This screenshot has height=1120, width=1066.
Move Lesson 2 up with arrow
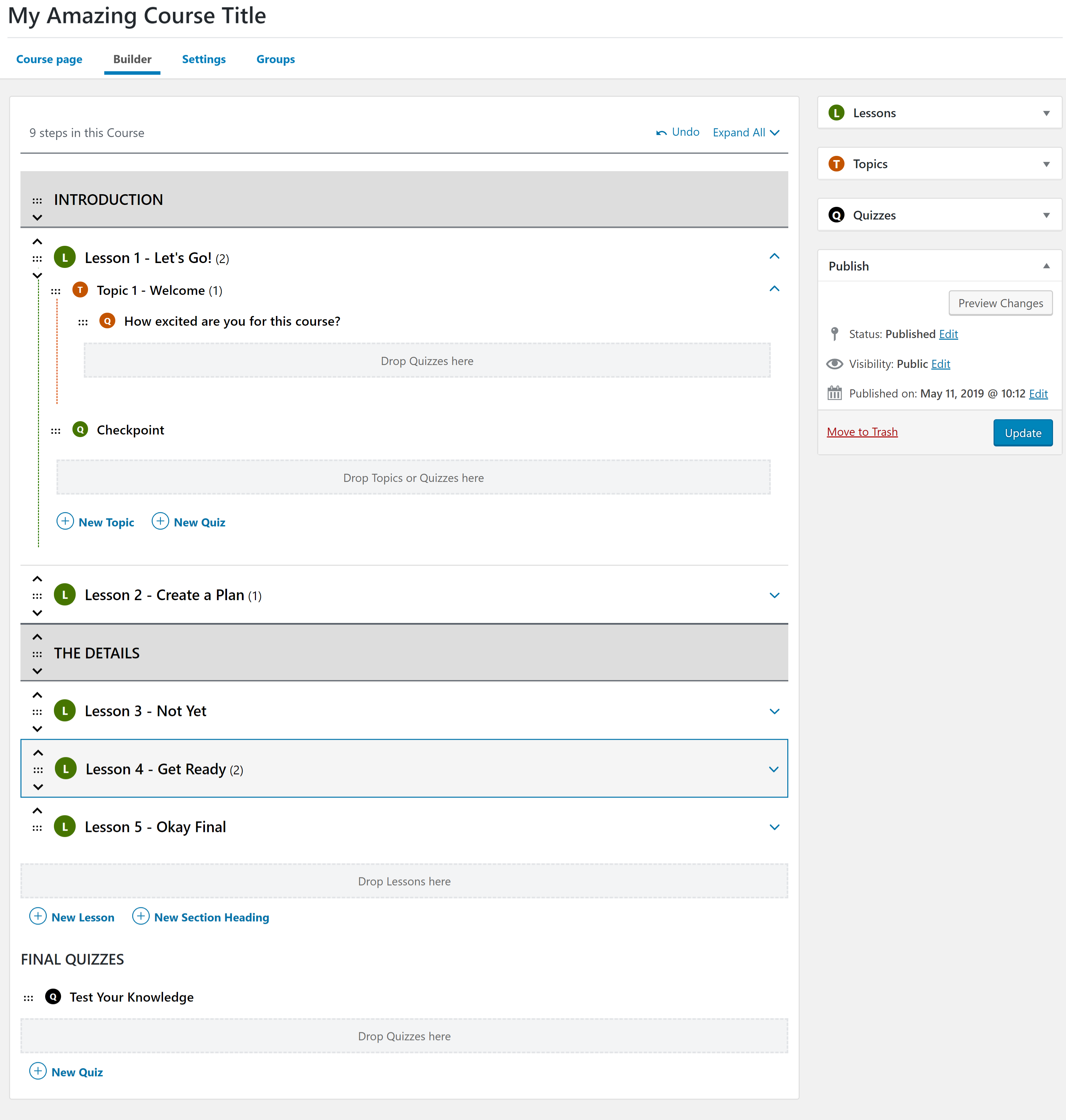point(37,579)
